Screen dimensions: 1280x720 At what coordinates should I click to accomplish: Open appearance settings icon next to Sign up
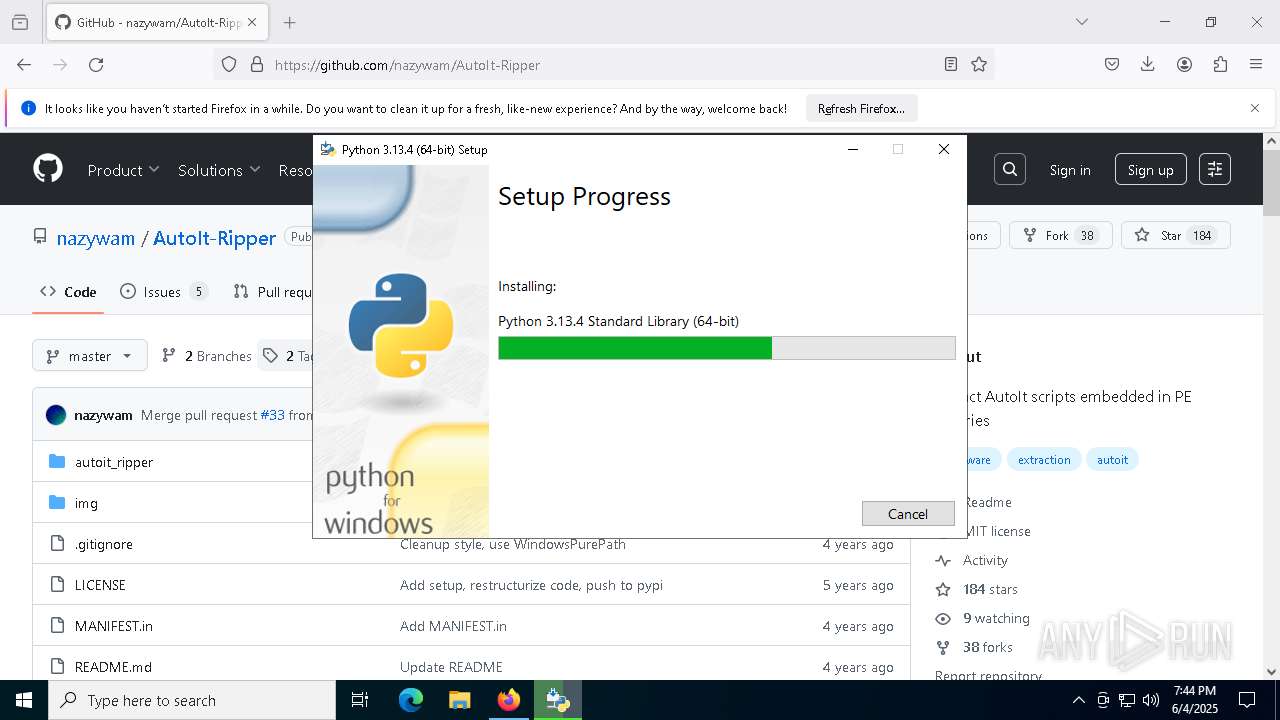1215,169
